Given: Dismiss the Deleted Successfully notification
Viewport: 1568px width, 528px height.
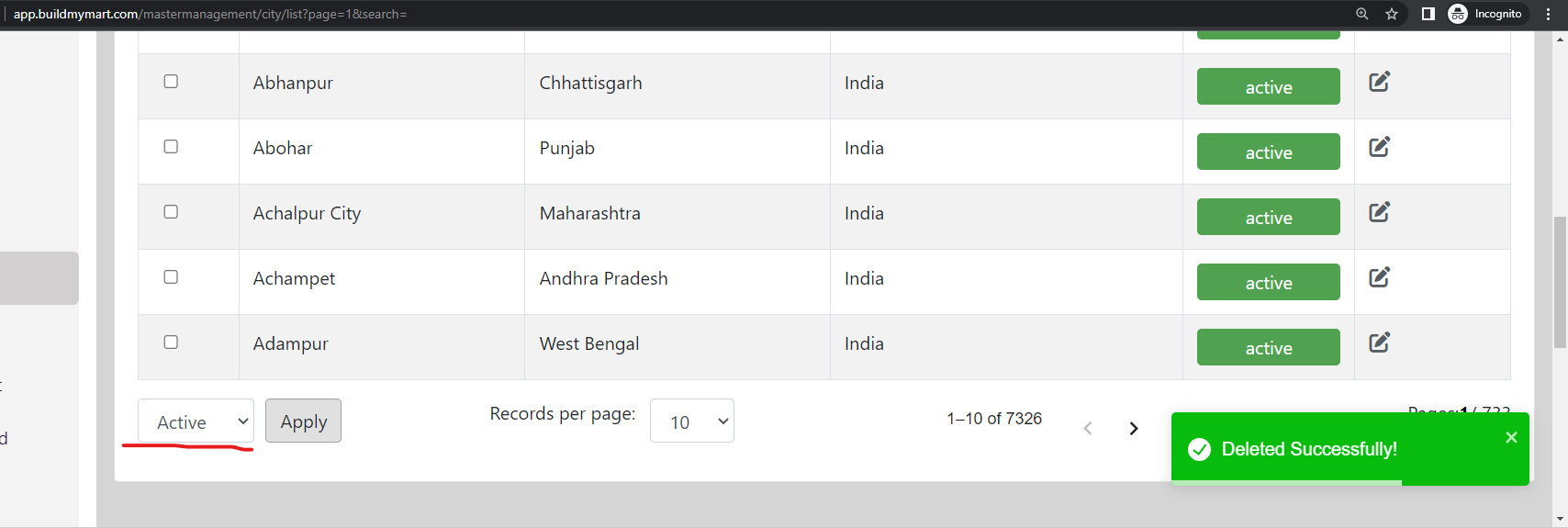Looking at the screenshot, I should tap(1511, 437).
